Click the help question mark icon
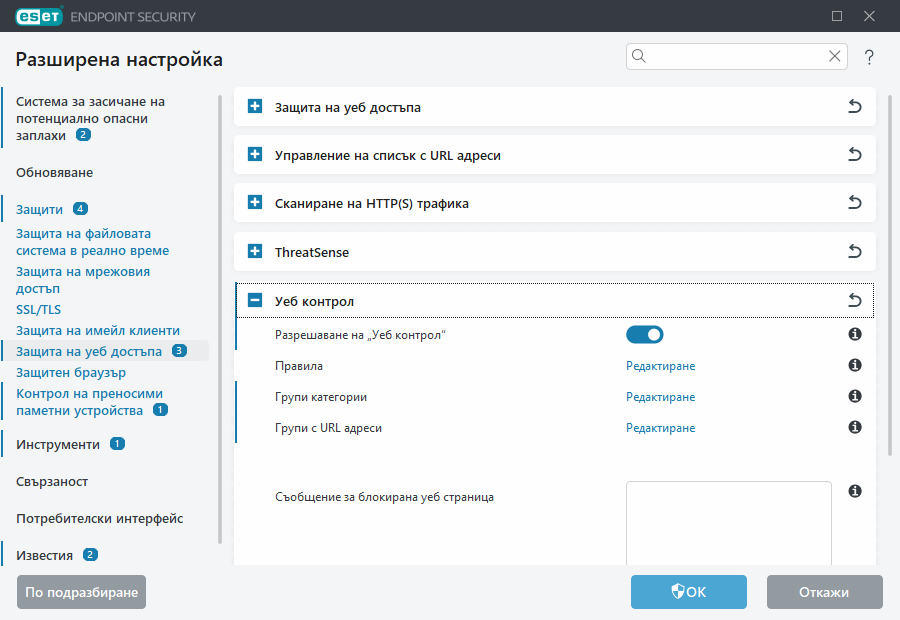 point(869,57)
